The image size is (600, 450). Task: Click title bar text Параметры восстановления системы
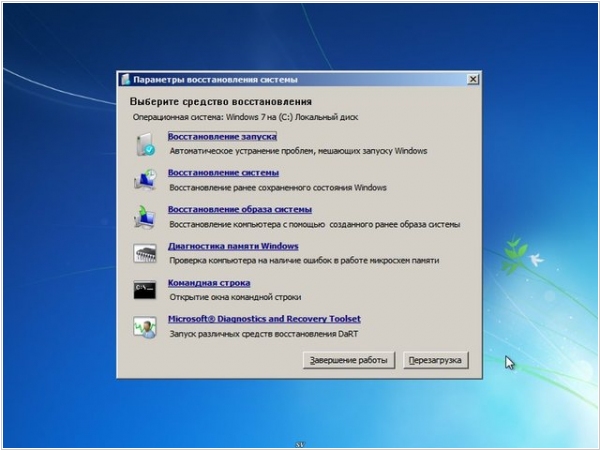(215, 80)
